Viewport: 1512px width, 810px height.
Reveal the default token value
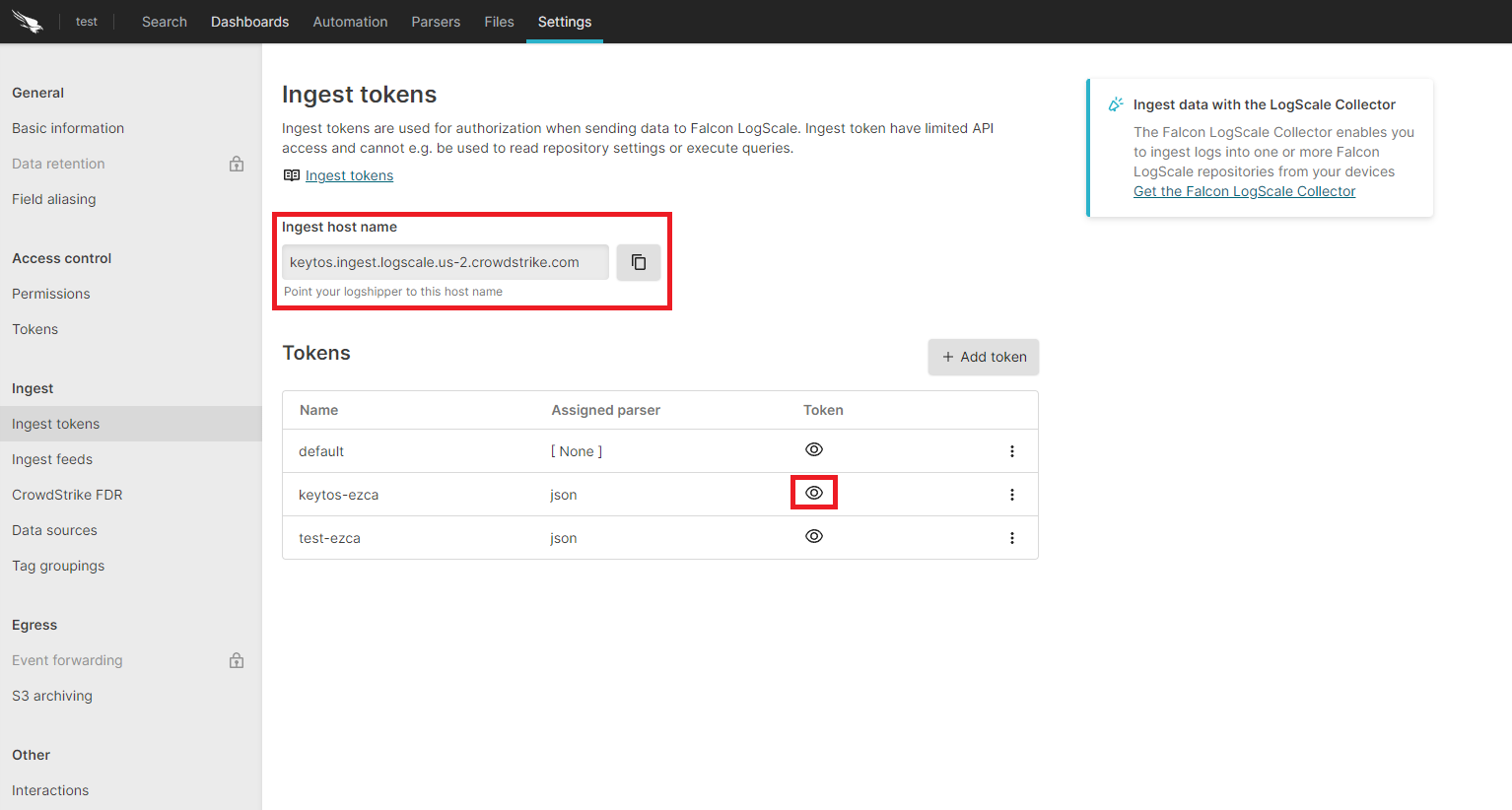point(814,449)
